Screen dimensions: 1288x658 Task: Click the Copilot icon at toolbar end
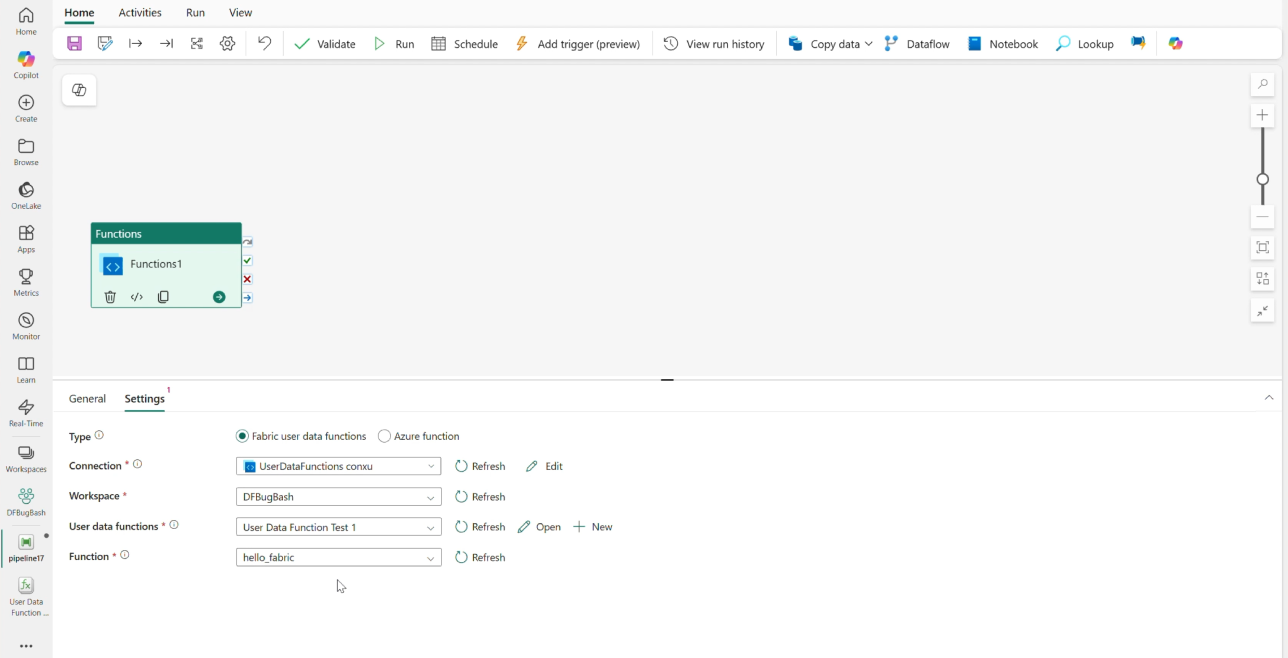[1176, 44]
